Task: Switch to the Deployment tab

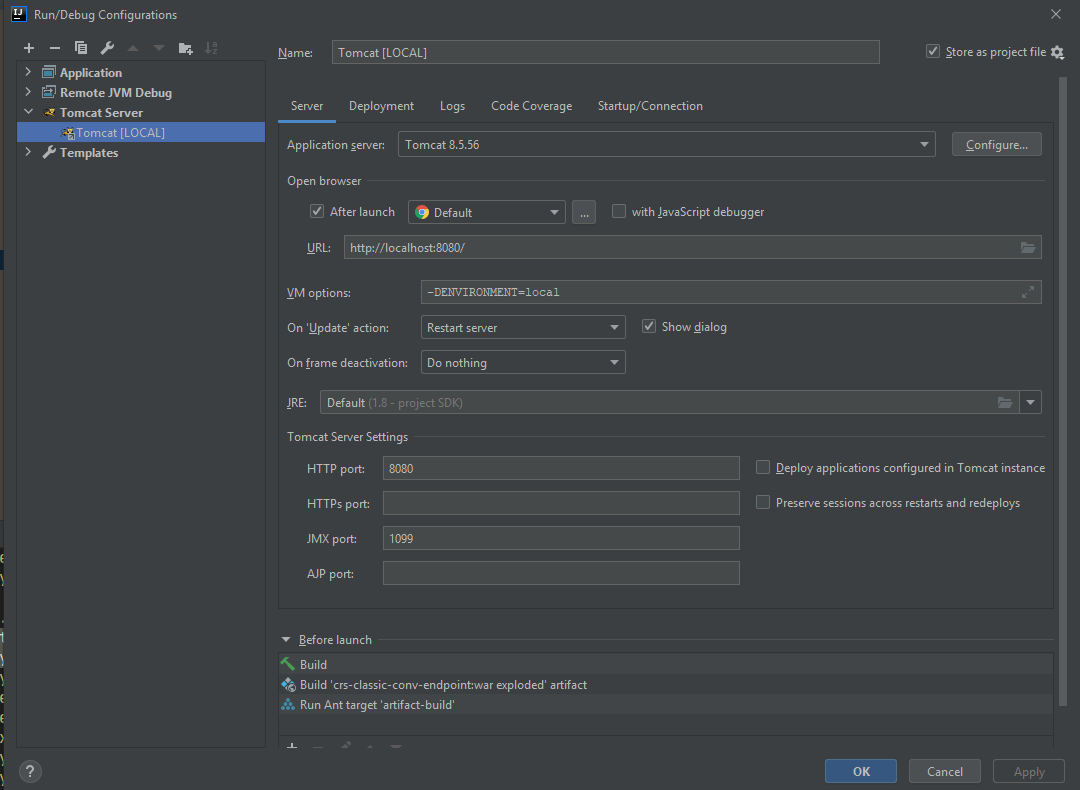Action: [x=381, y=105]
